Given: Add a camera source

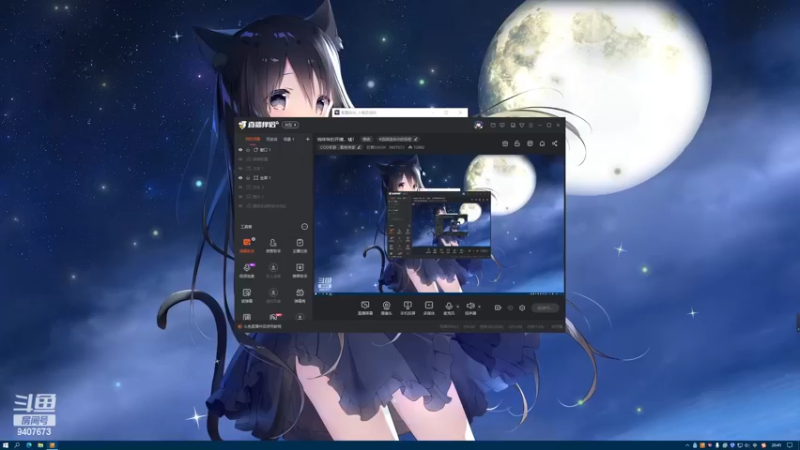Looking at the screenshot, I should click(386, 307).
